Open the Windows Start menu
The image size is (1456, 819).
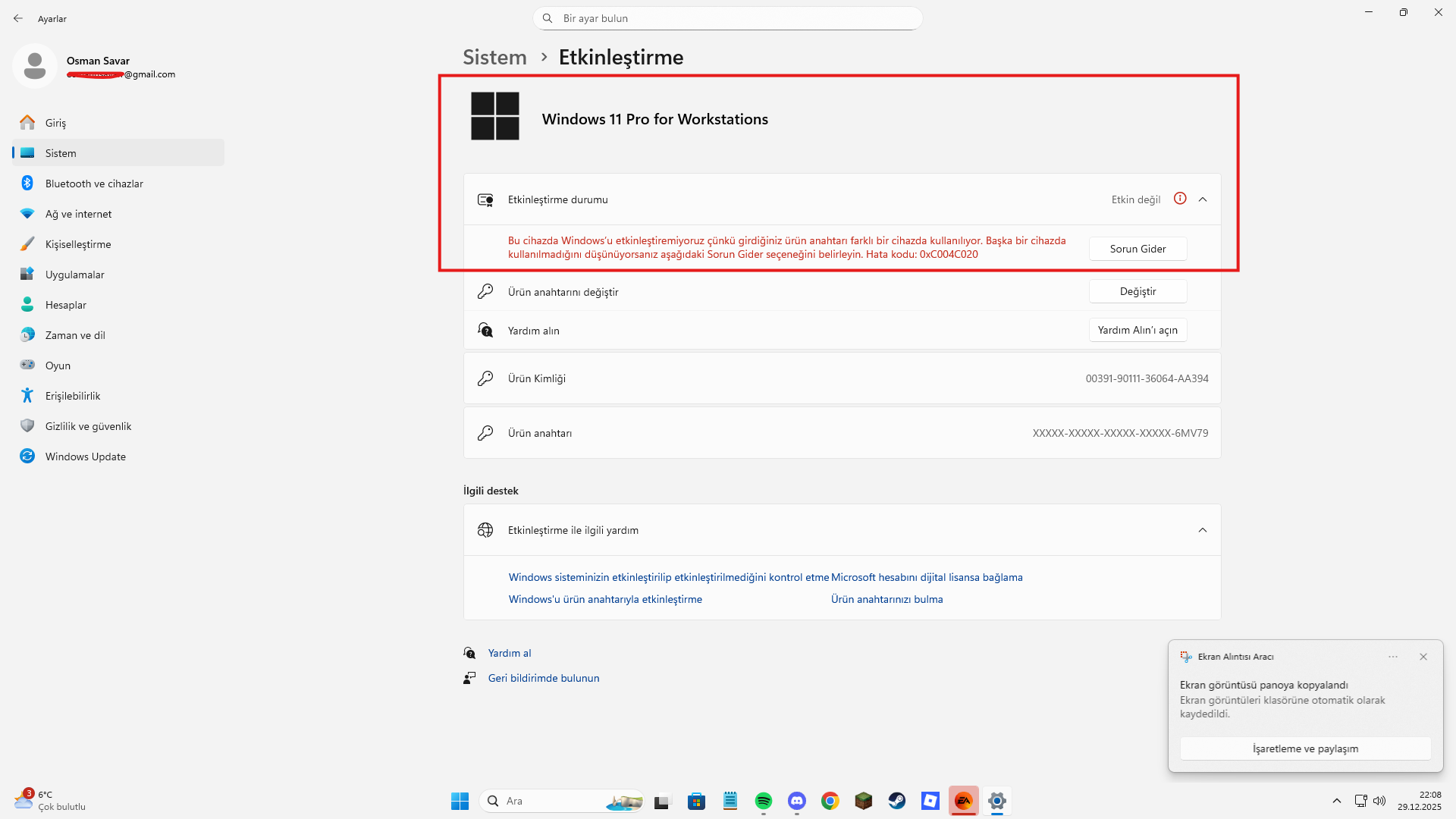tap(460, 801)
